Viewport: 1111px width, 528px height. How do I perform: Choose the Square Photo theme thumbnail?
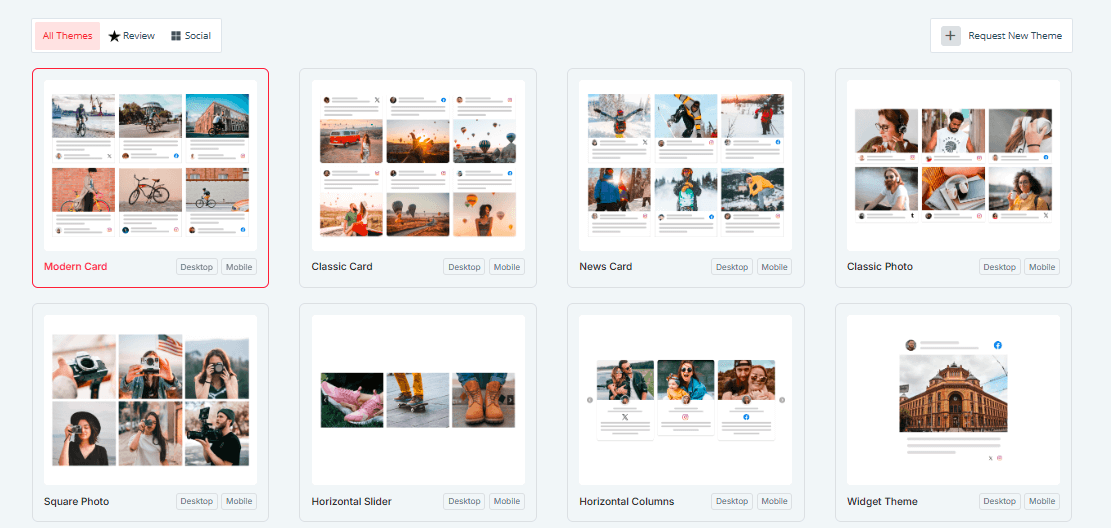click(150, 400)
